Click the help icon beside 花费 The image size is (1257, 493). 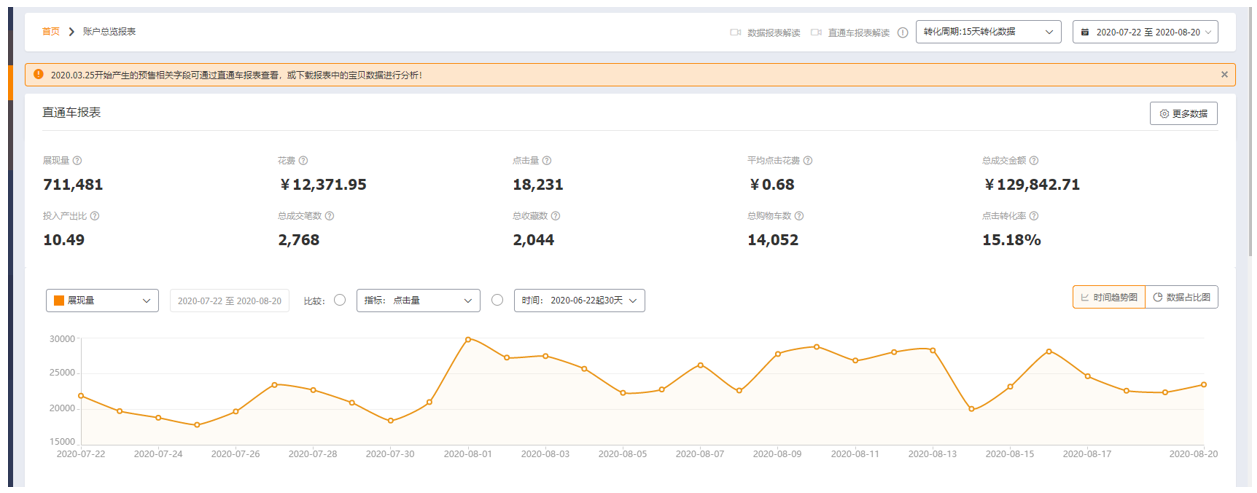[x=303, y=160]
